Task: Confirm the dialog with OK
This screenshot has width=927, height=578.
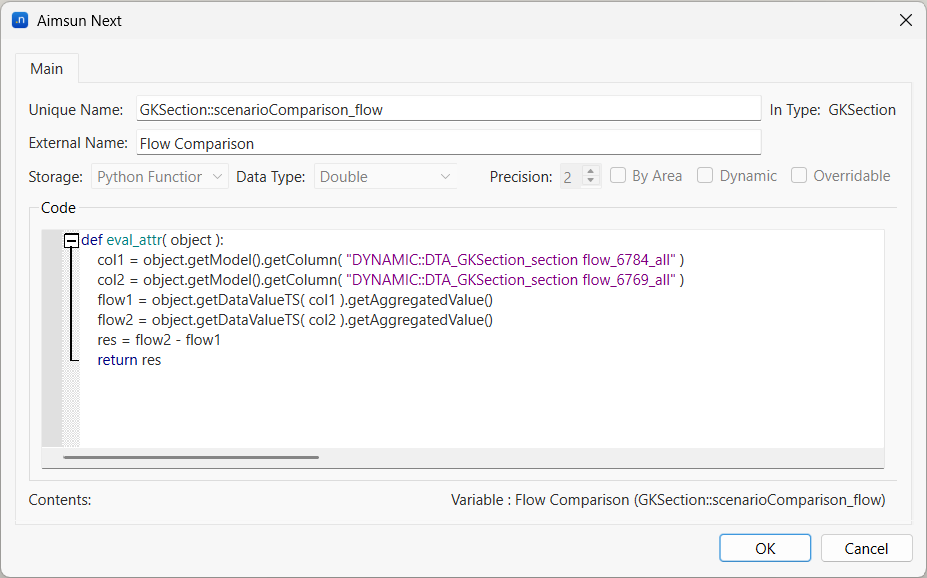Action: coord(765,548)
